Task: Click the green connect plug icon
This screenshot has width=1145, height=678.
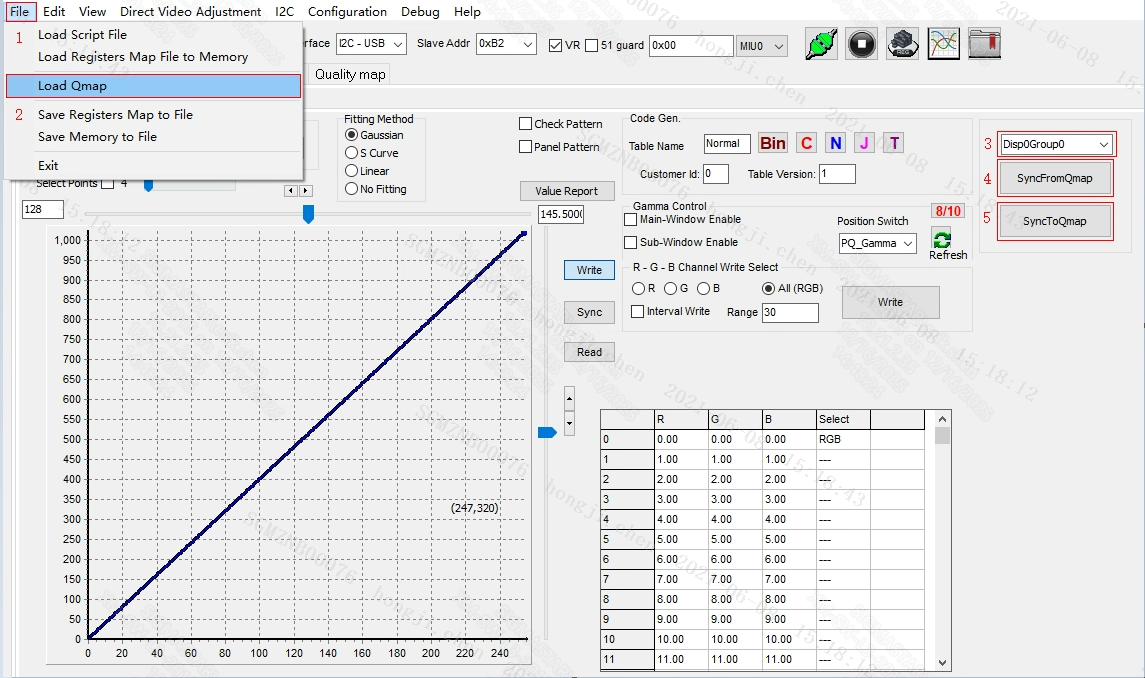Action: pos(822,45)
